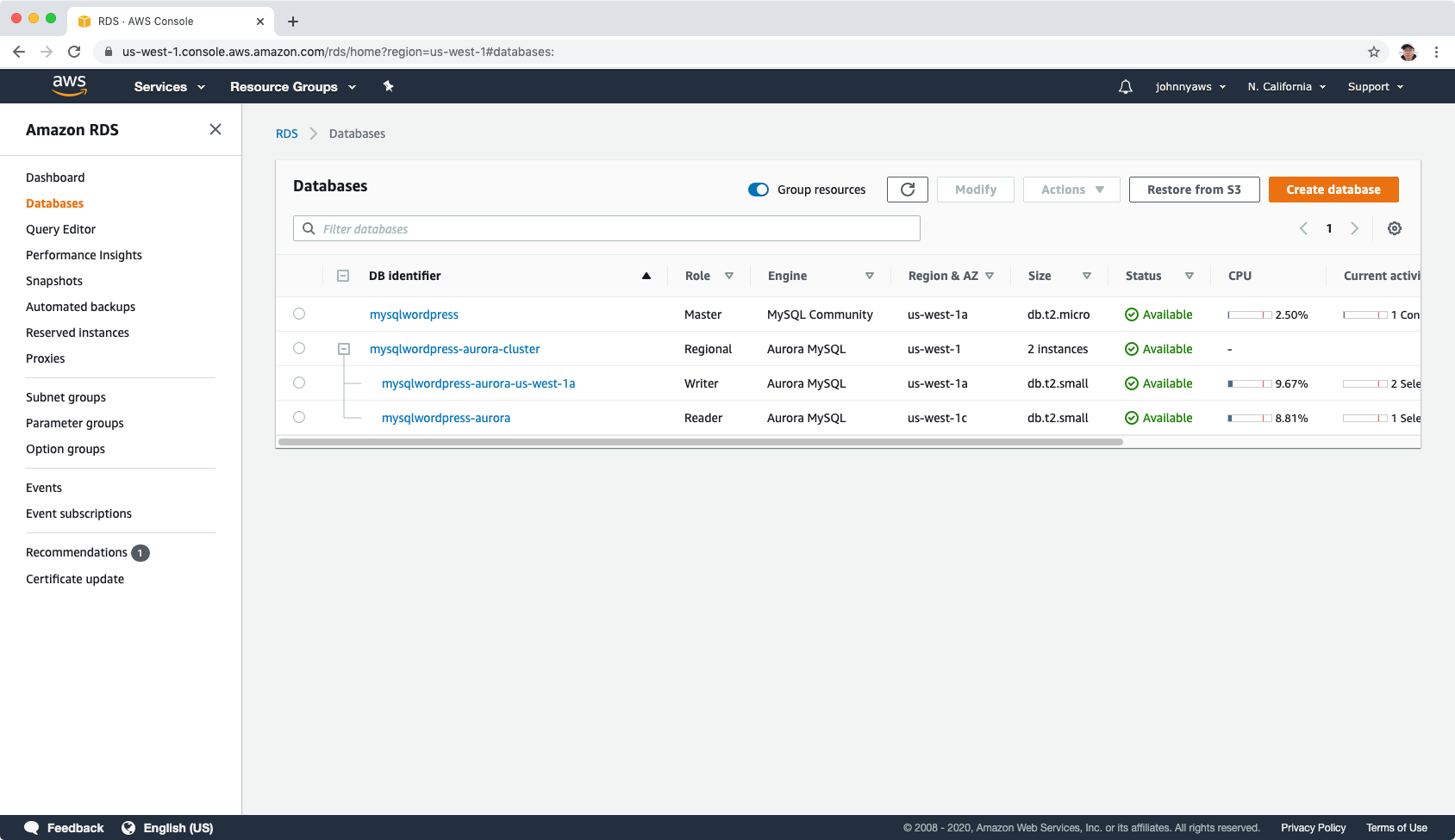
Task: Collapse the mysqlwordpress-aurora-cluster tree row
Action: 344,349
